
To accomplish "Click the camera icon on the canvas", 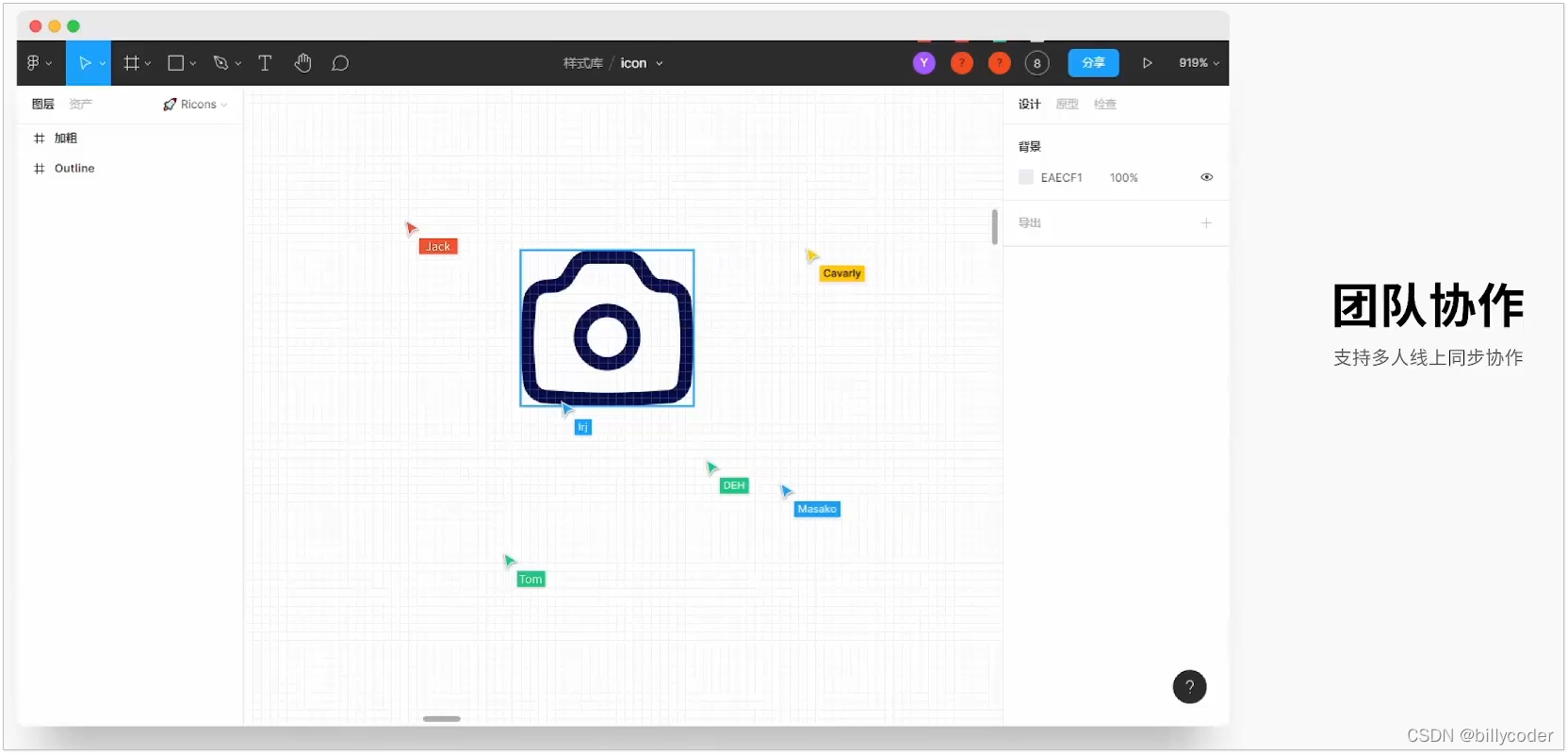I will (x=607, y=328).
